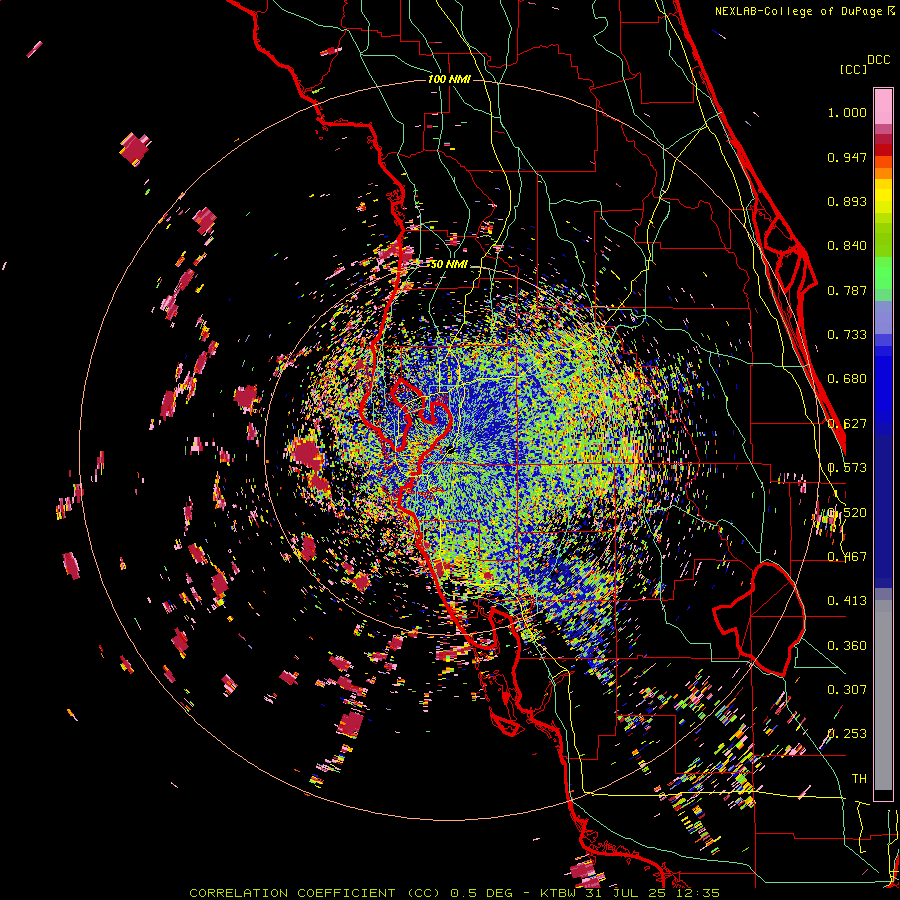
Task: Click the DCC product label
Action: coord(878,60)
